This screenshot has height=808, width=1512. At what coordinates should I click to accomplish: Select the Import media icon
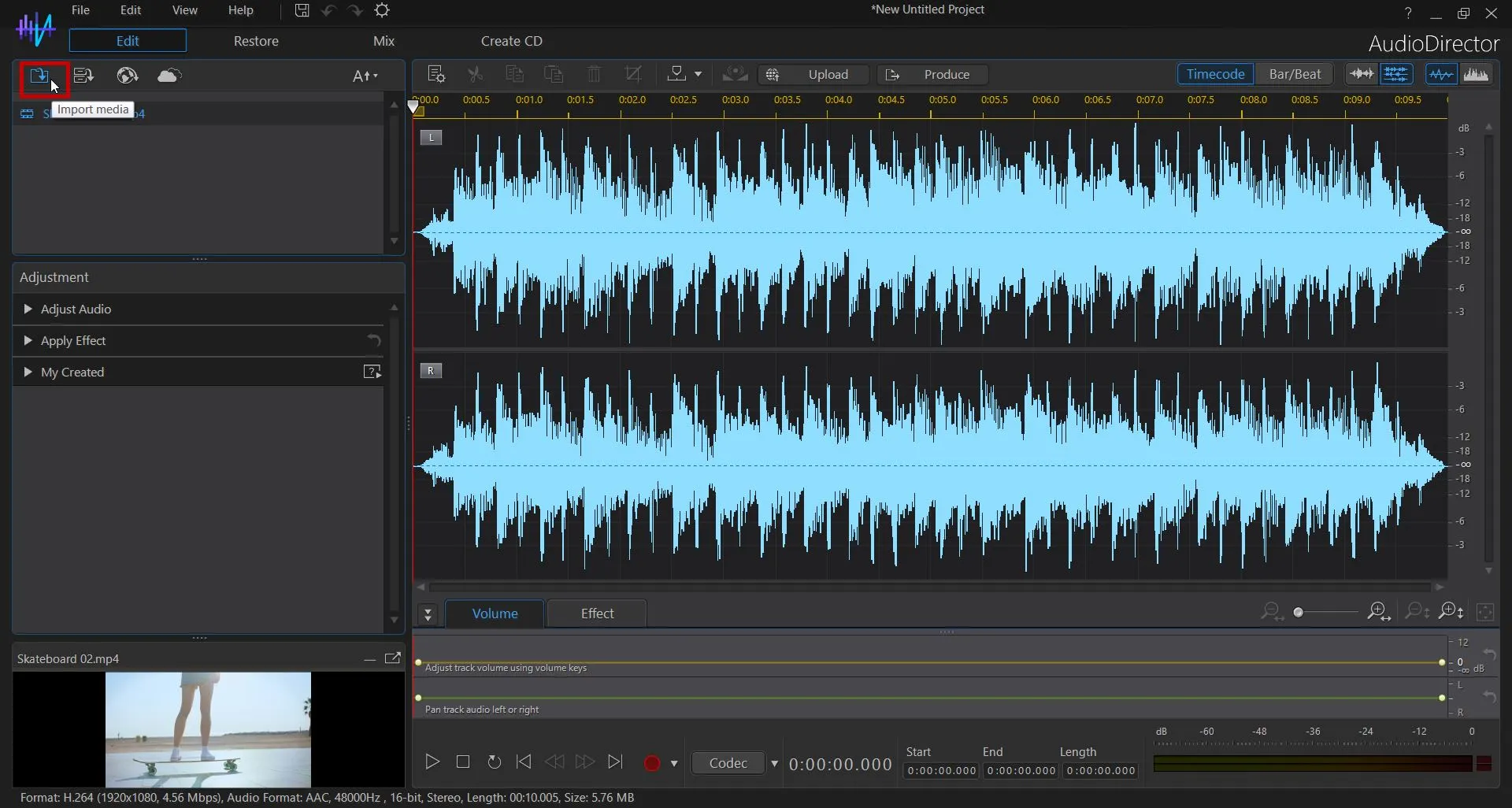click(x=38, y=76)
